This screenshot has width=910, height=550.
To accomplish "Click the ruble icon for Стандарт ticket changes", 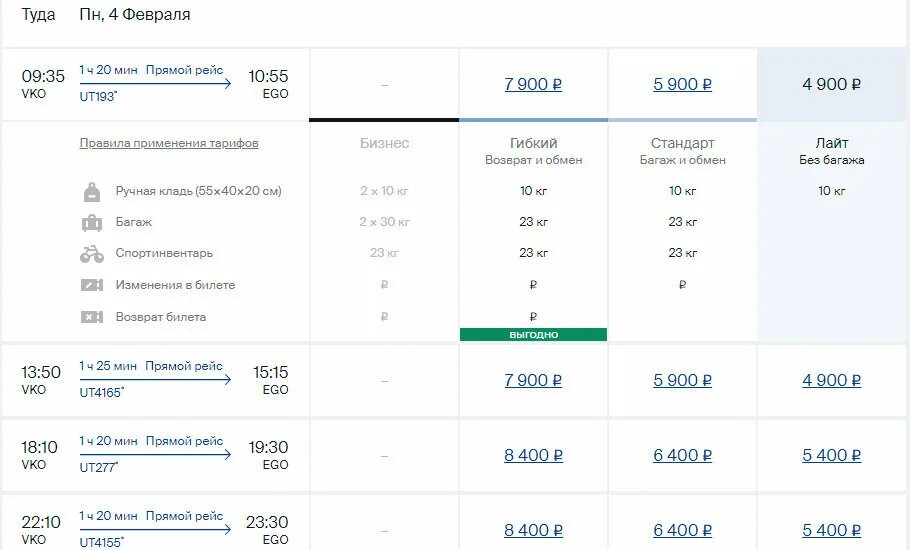I will click(x=682, y=285).
